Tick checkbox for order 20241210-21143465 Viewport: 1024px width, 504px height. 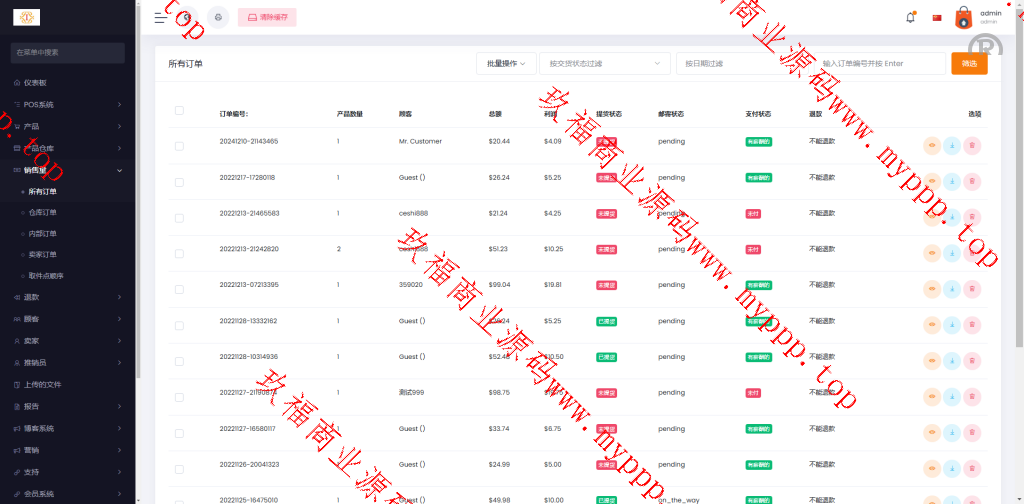(x=179, y=146)
